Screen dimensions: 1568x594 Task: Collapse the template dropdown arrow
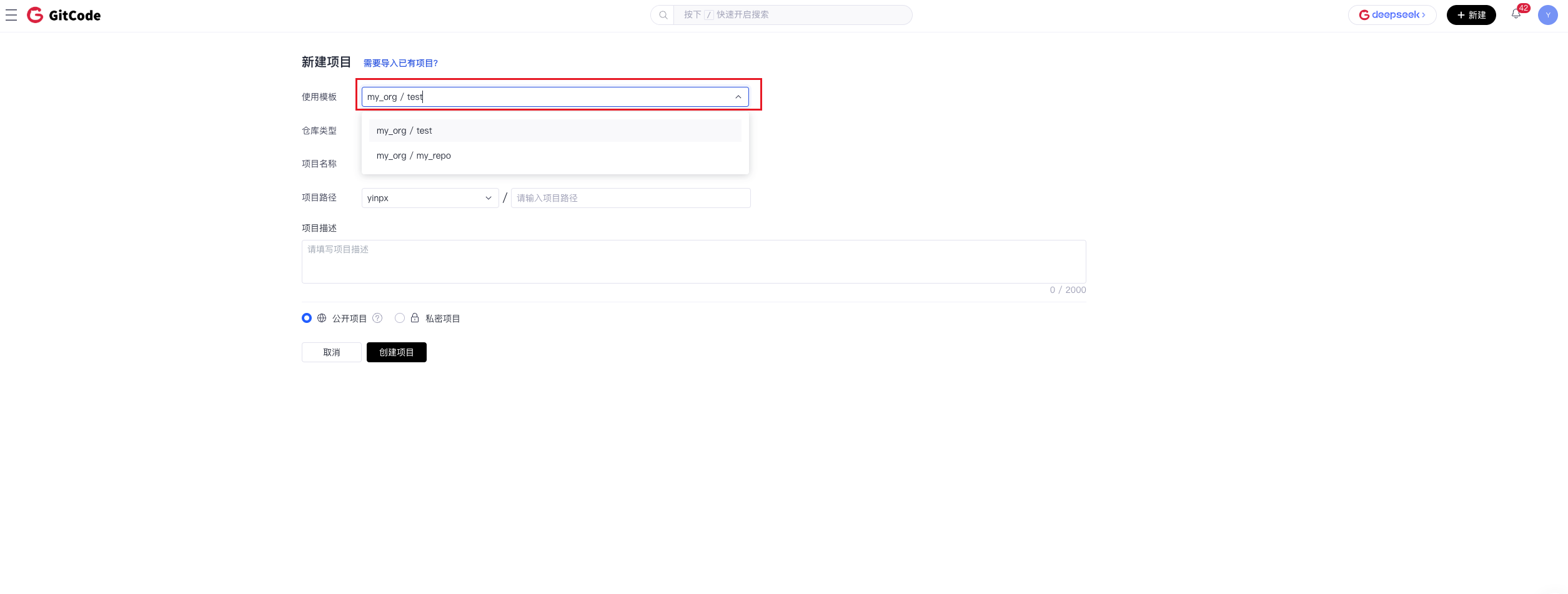click(x=738, y=97)
